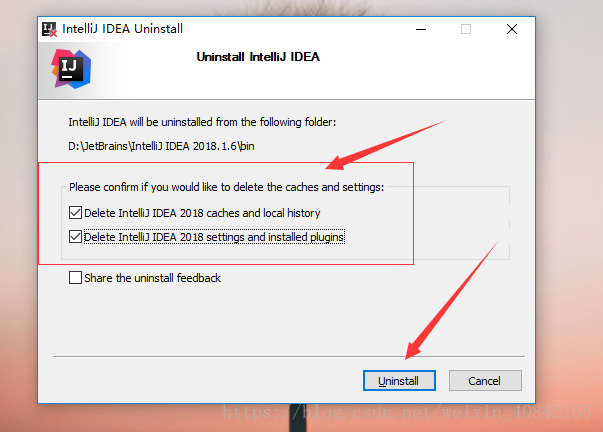Screen dimensions: 603x432
Task: Cancel the uninstall dialog
Action: [485, 380]
